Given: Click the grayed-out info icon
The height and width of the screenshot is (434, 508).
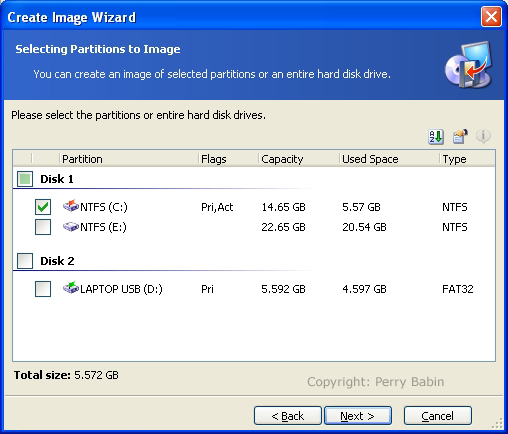Looking at the screenshot, I should 483,136.
